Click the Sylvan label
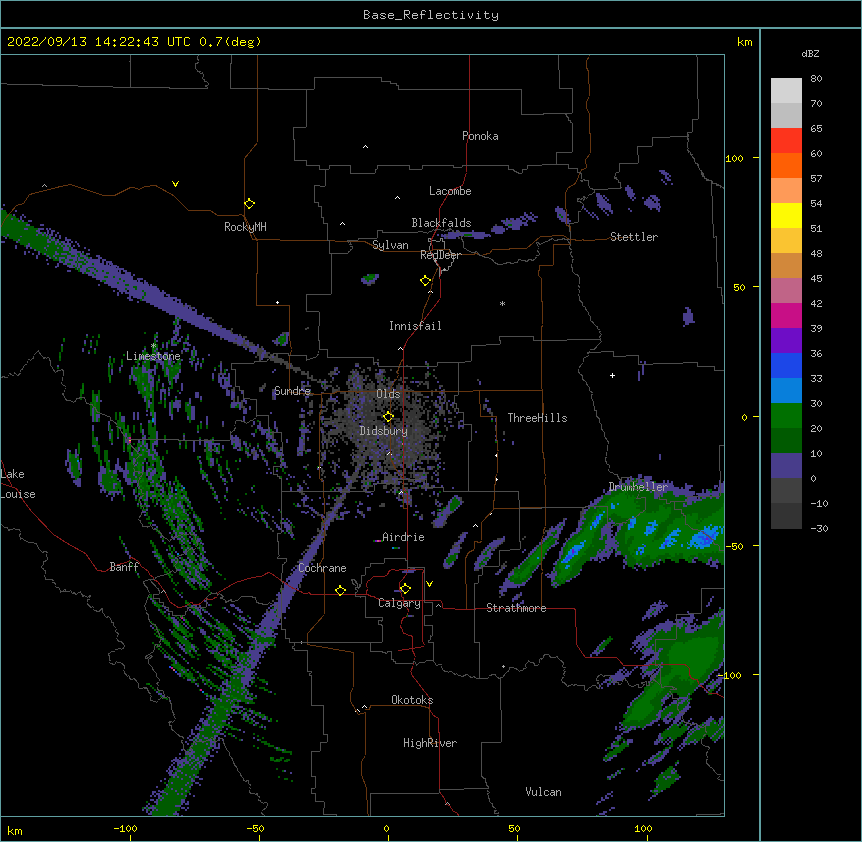The width and height of the screenshot is (862, 842). [x=390, y=245]
